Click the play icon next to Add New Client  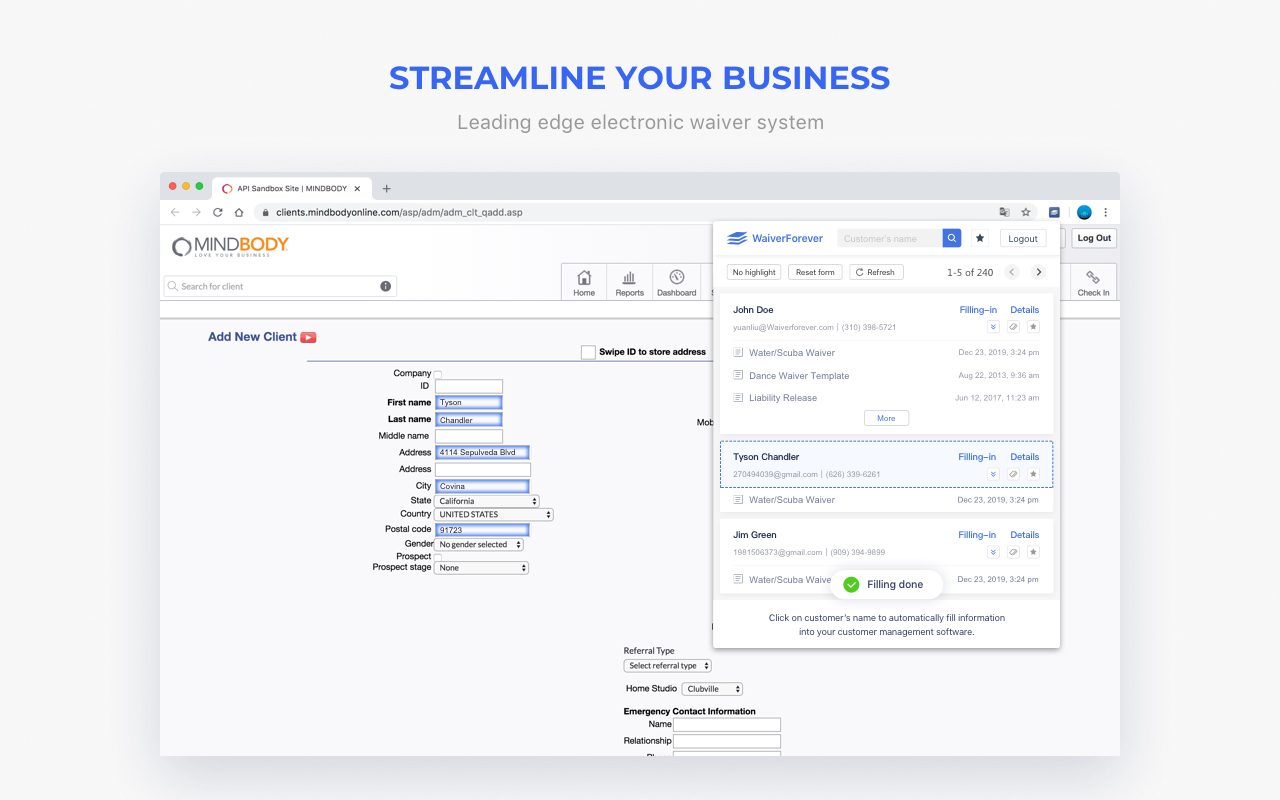point(308,337)
